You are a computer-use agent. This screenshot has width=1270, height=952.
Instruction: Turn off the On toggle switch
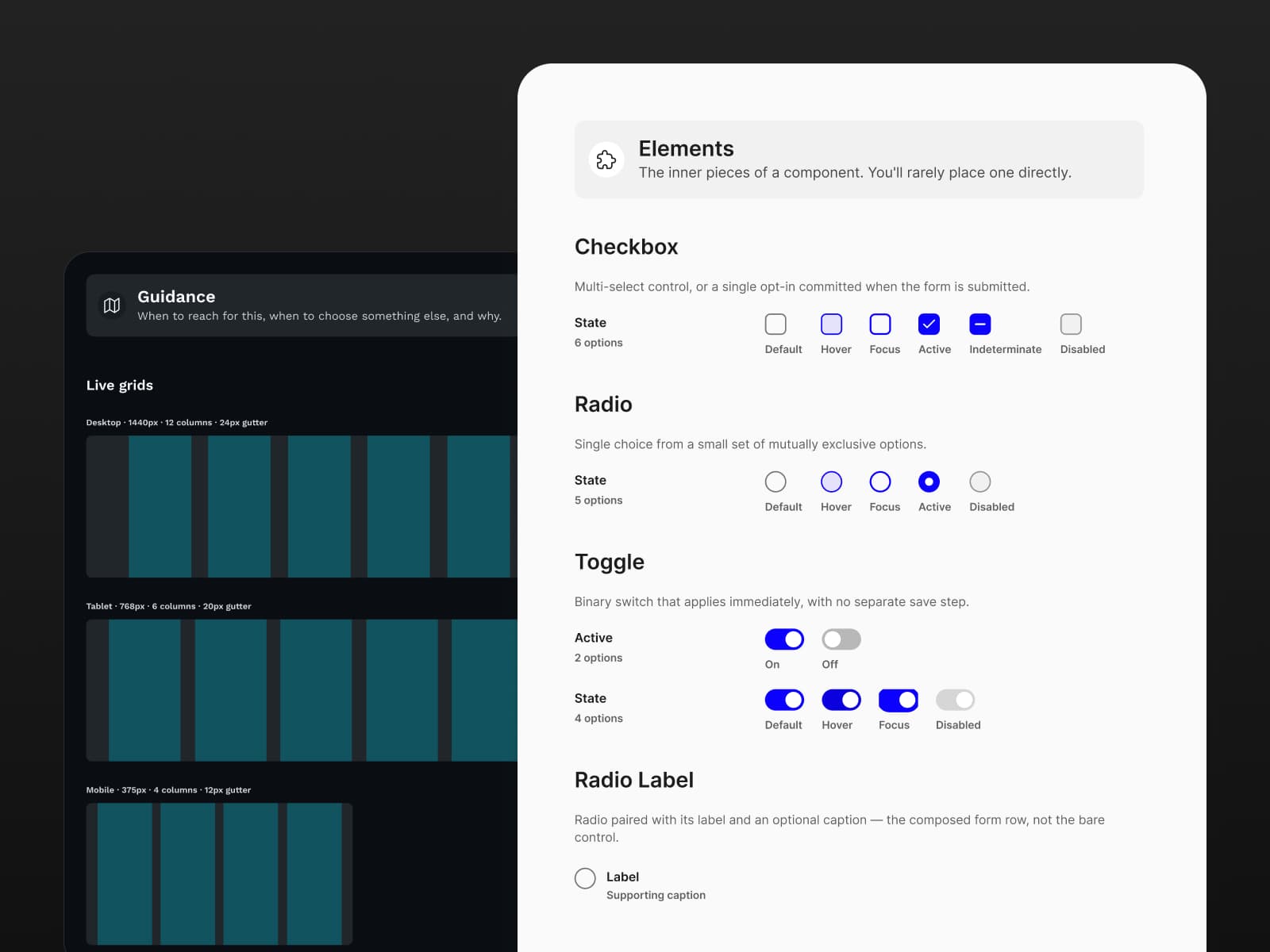click(784, 639)
